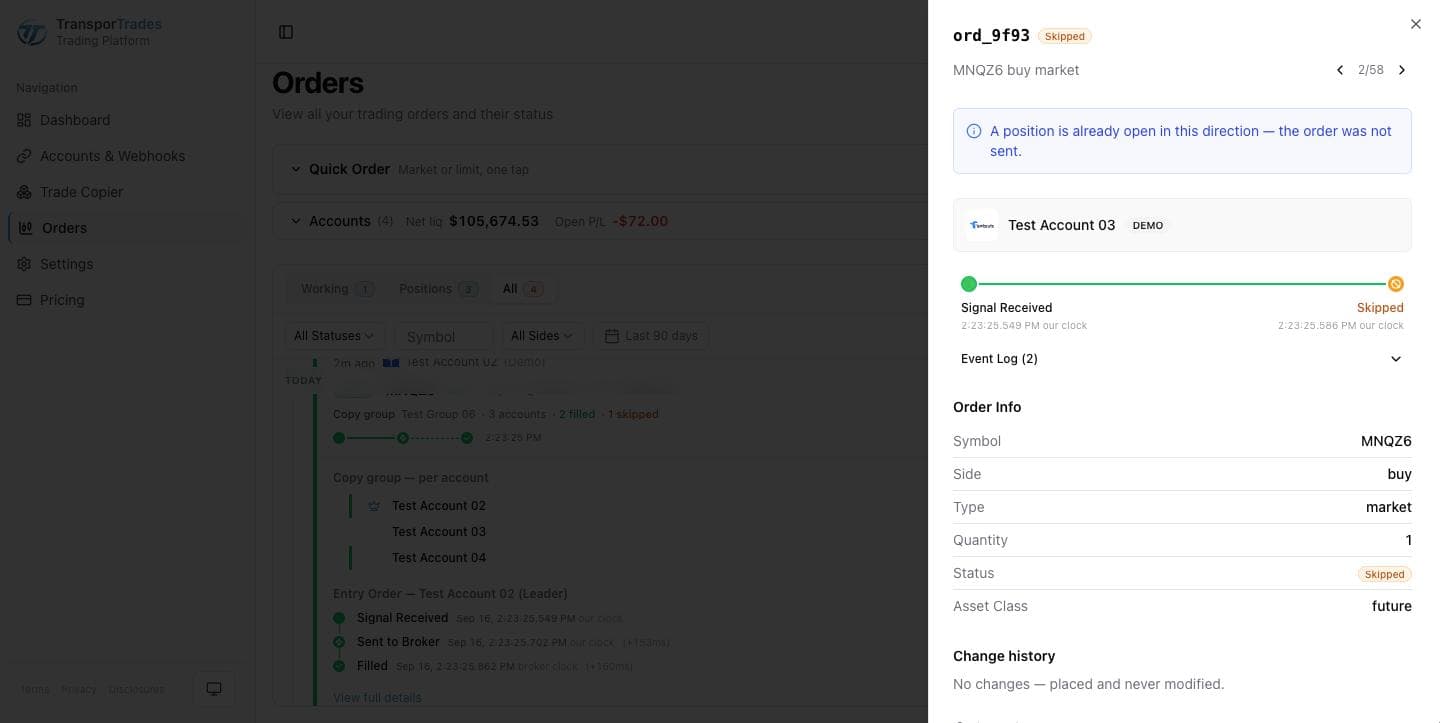Switch to the Working tab
Screen dimensions: 1440x723
coord(336,289)
